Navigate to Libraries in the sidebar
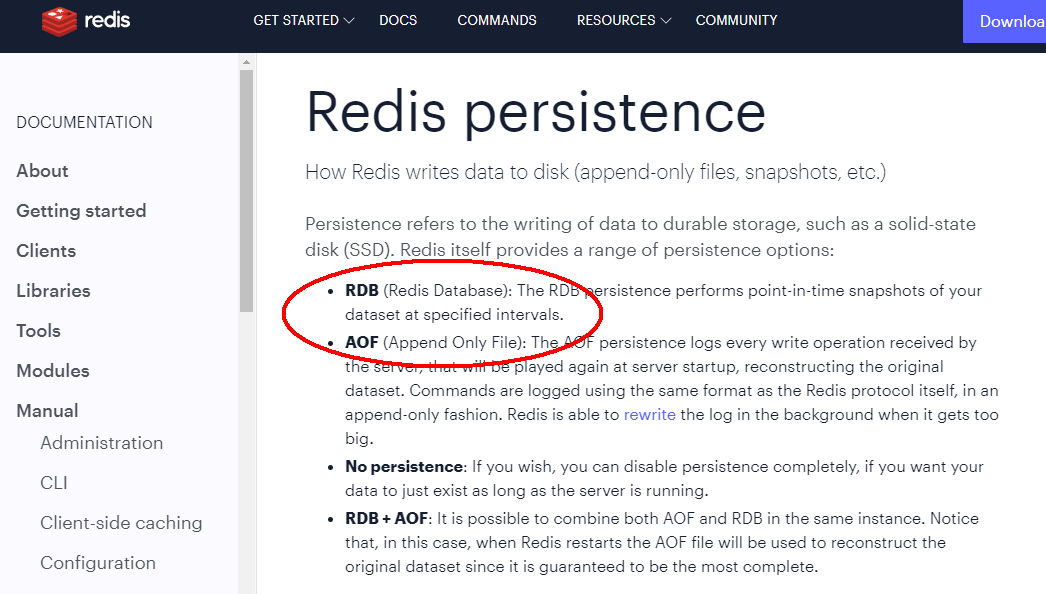1046x594 pixels. click(53, 291)
